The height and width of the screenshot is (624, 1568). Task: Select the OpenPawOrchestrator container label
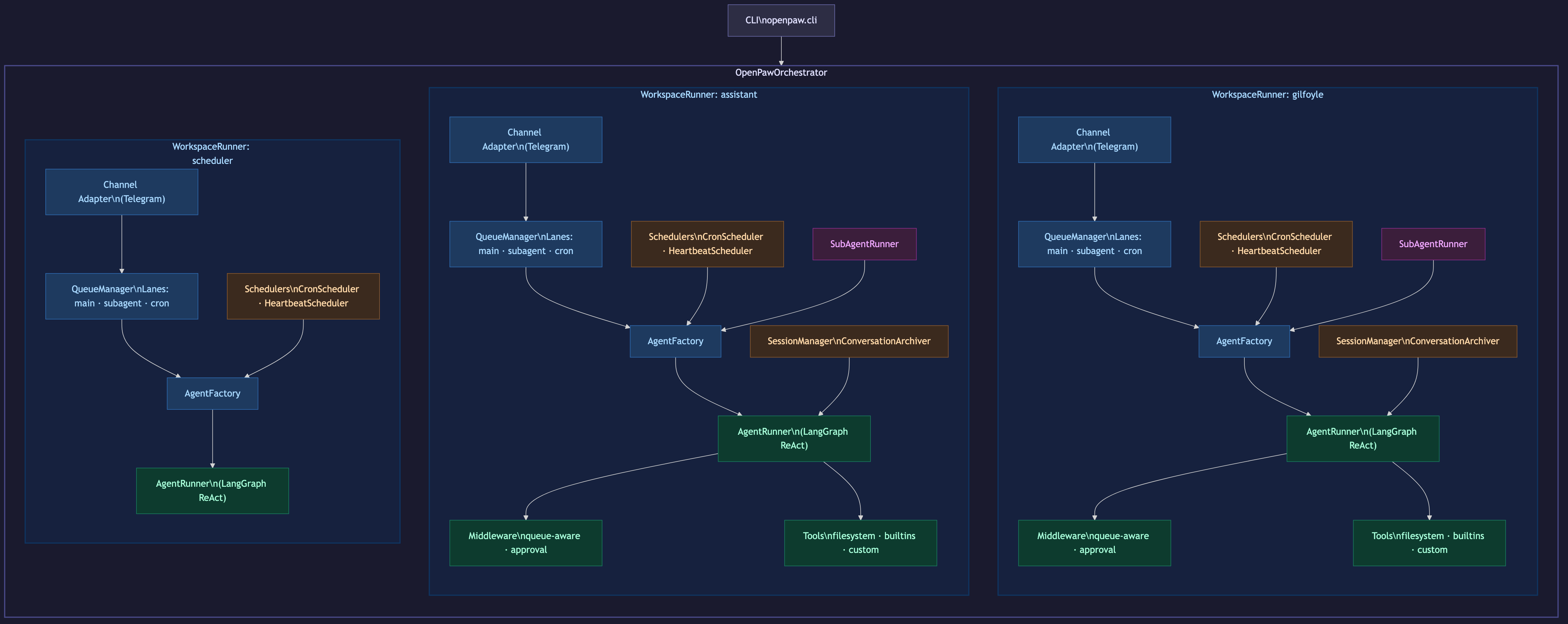coord(781,72)
